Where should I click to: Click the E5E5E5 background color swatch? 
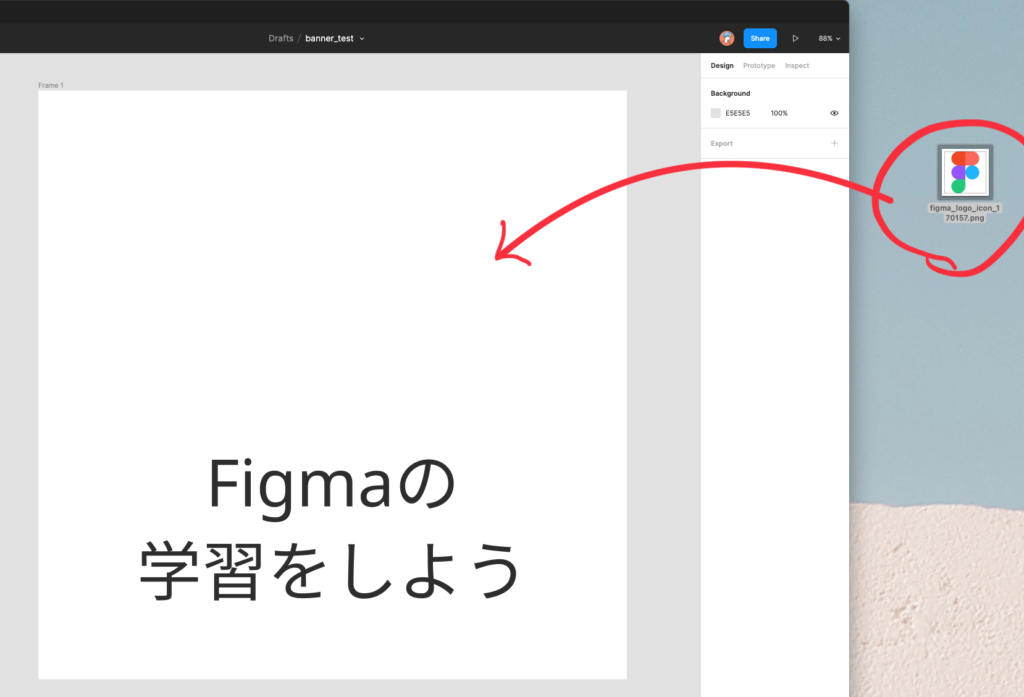(716, 113)
